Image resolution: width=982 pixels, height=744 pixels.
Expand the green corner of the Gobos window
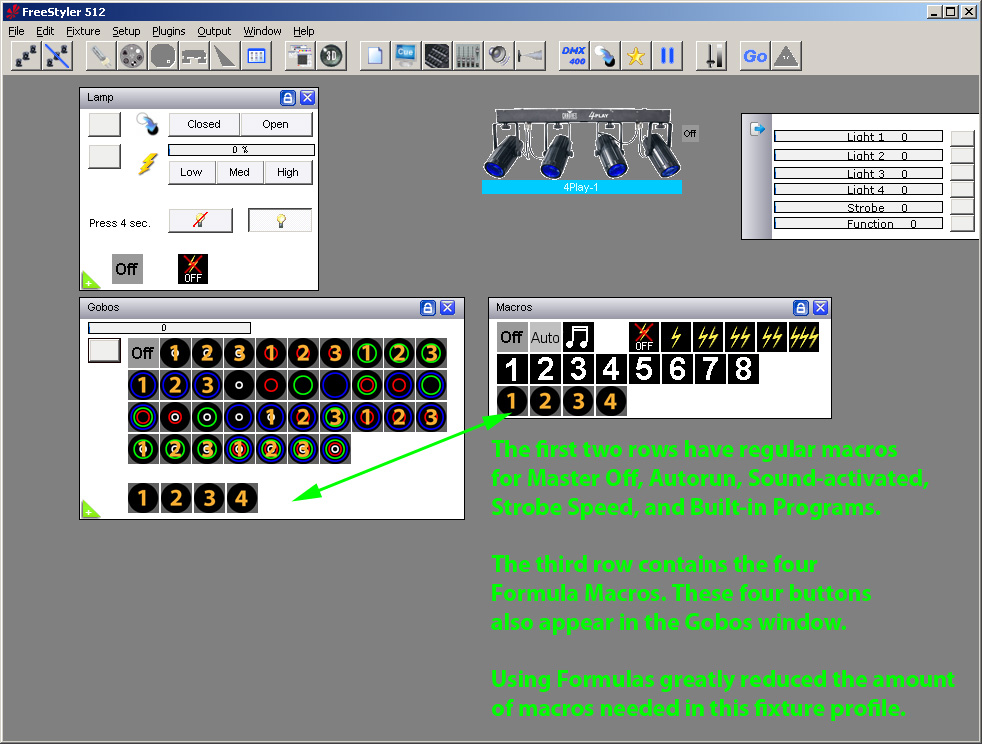(x=90, y=510)
